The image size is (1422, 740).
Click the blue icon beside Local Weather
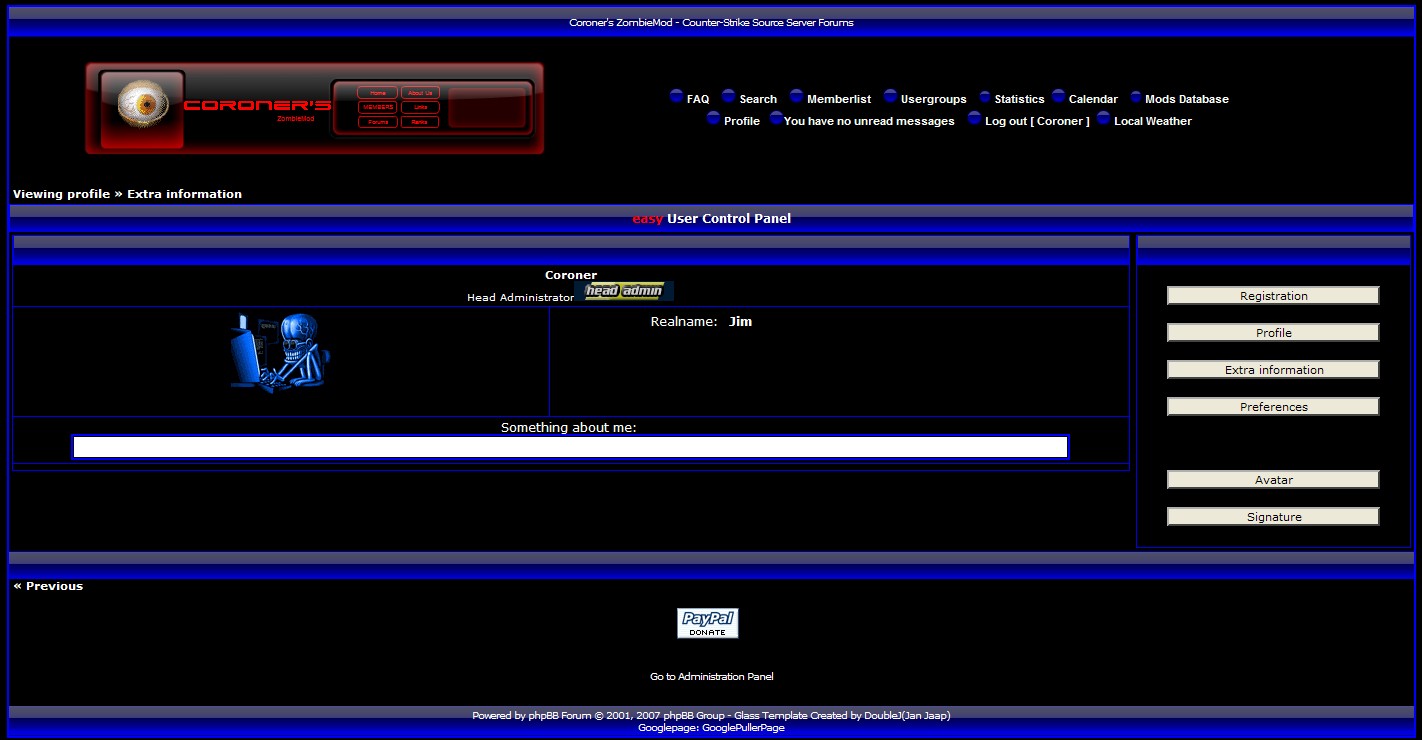click(x=1104, y=119)
